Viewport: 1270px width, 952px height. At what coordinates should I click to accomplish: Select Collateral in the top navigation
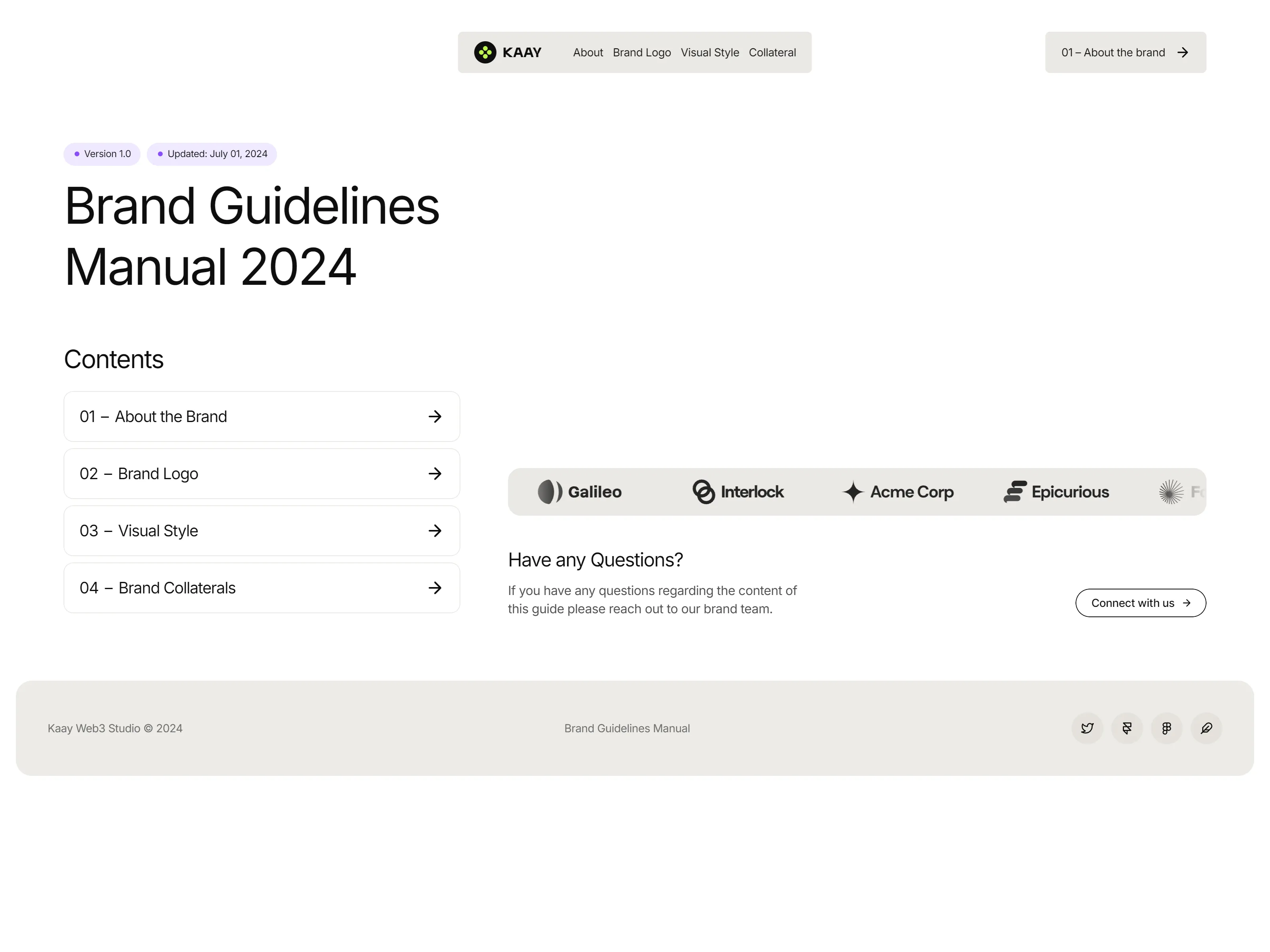point(772,52)
